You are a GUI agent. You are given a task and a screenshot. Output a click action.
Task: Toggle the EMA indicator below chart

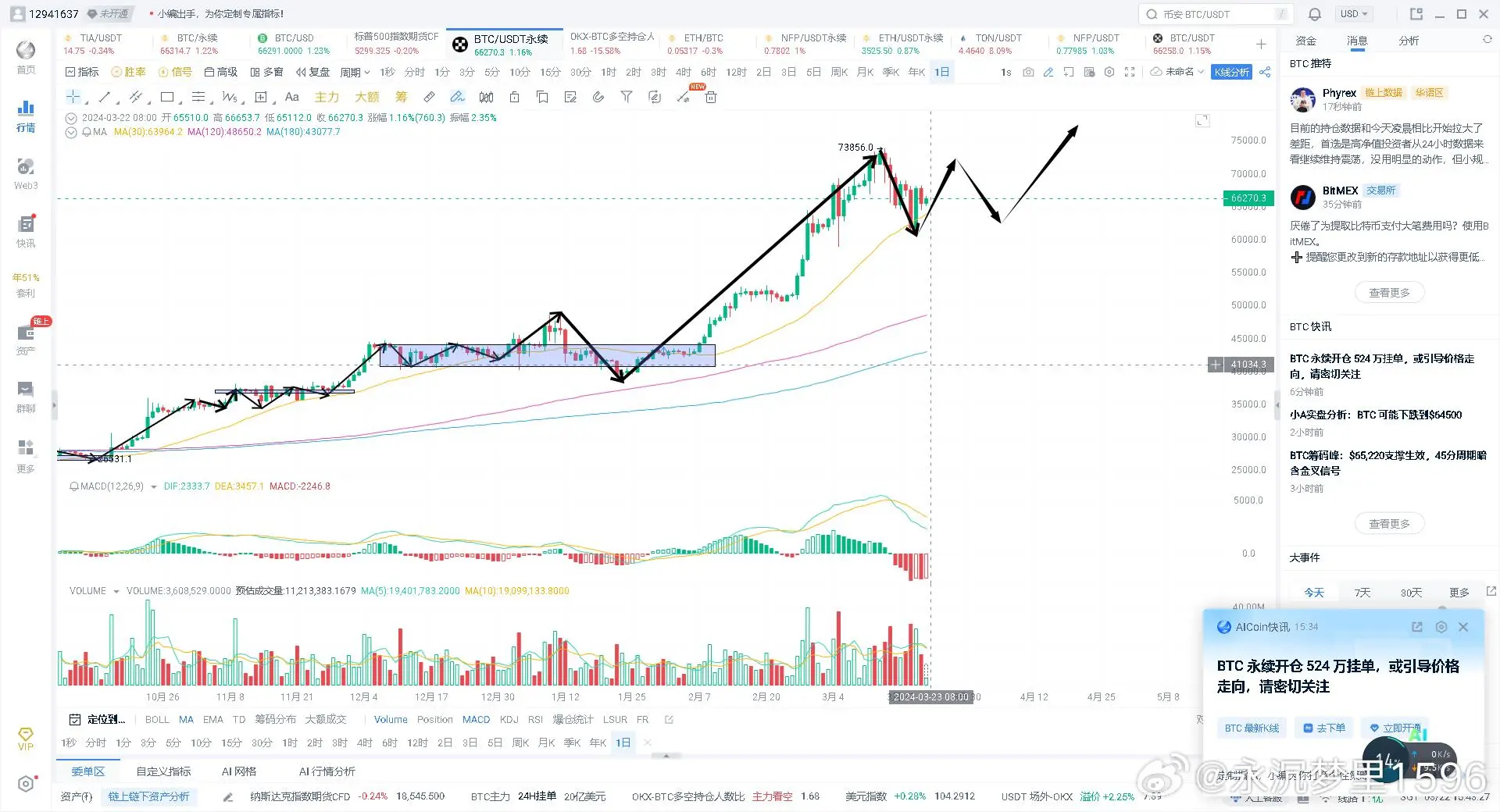pyautogui.click(x=213, y=719)
